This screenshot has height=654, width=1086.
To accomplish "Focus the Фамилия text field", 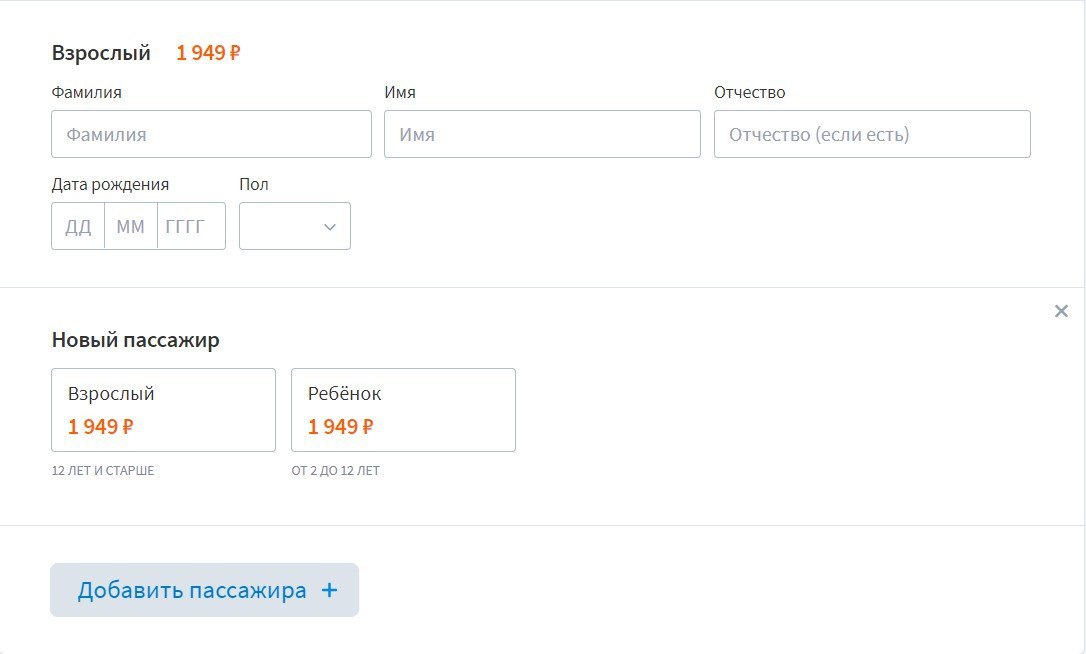I will click(211, 134).
